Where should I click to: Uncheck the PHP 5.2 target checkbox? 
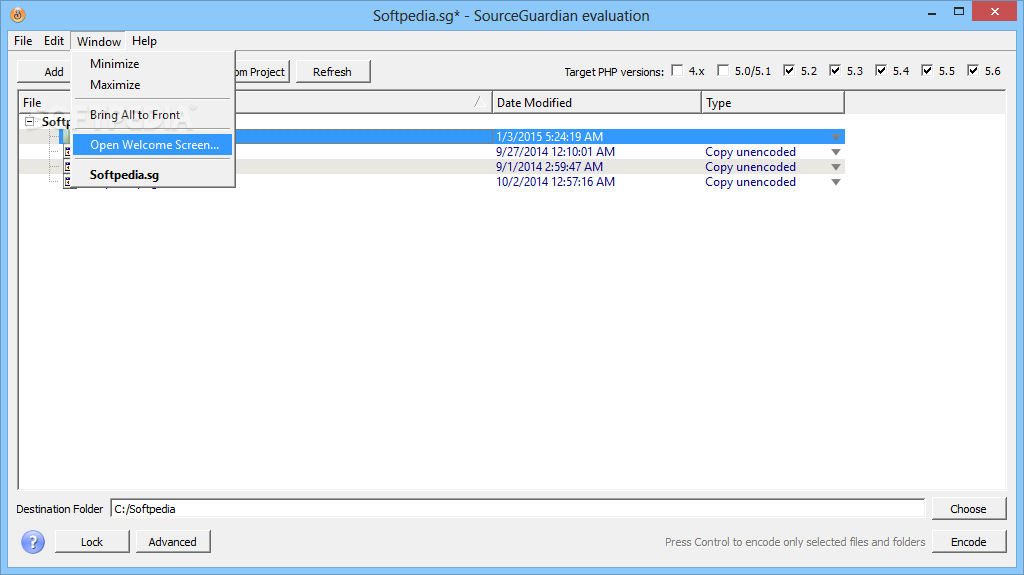[789, 70]
